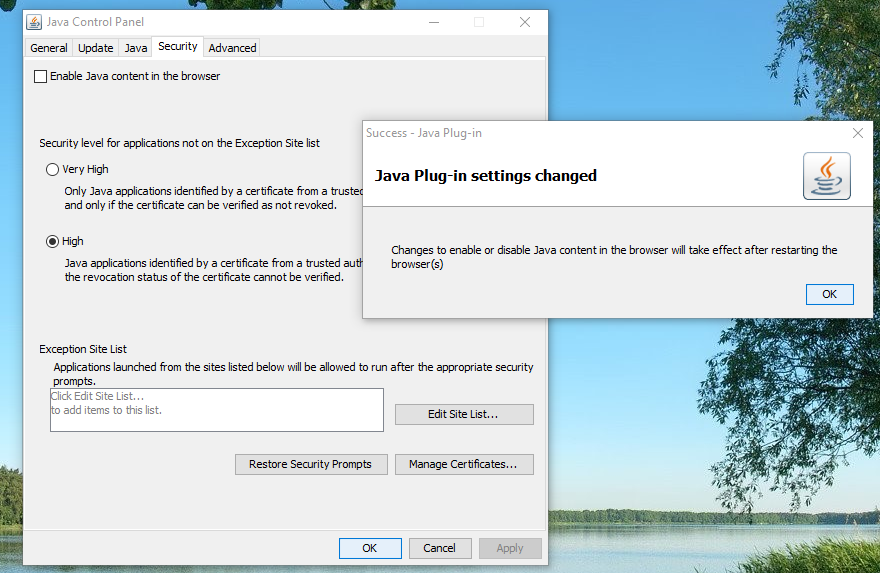Screen dimensions: 880x573
Task: Close the Java Control Panel window
Action: tap(525, 22)
